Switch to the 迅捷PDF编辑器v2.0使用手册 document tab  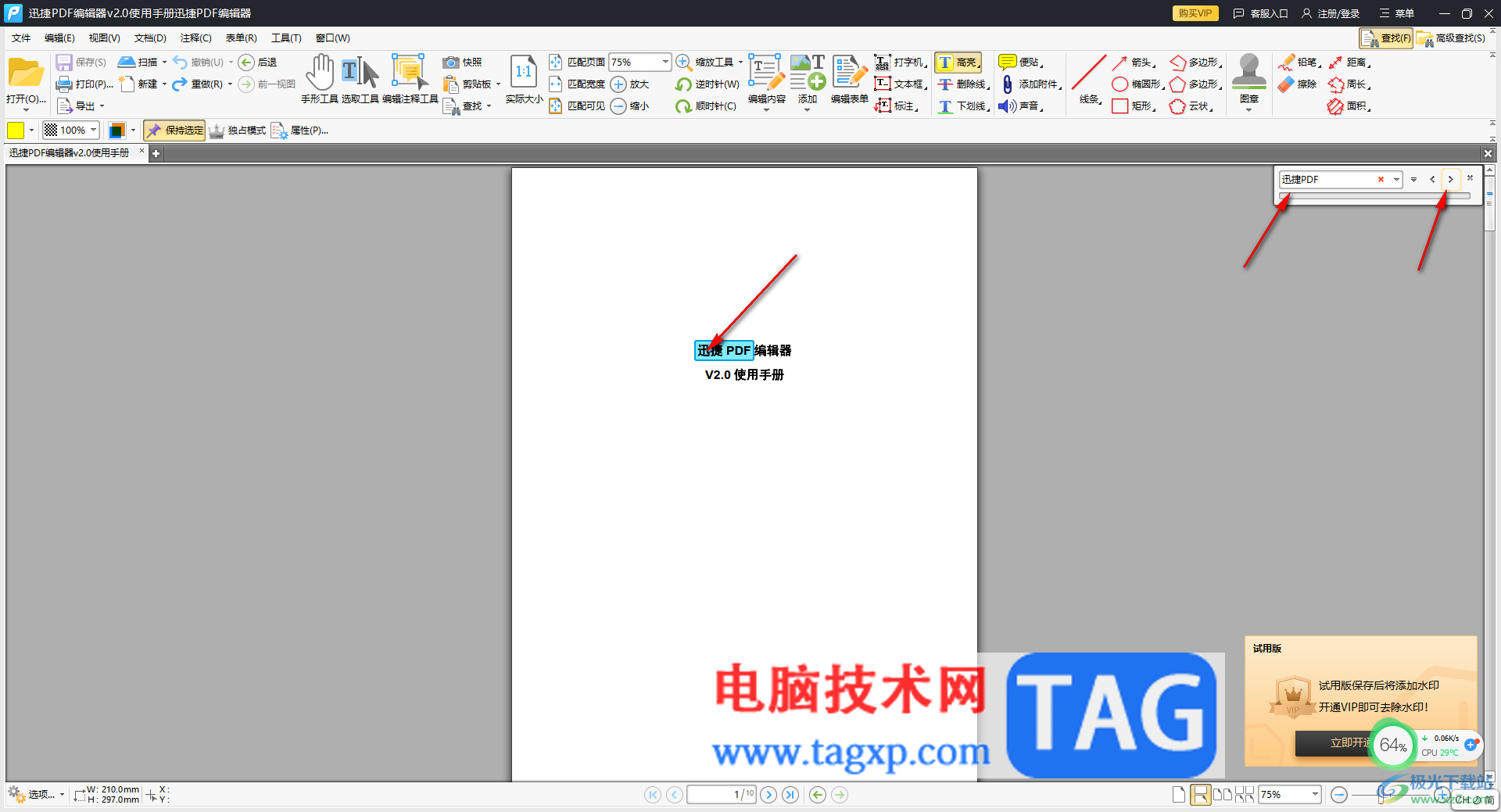(x=70, y=153)
